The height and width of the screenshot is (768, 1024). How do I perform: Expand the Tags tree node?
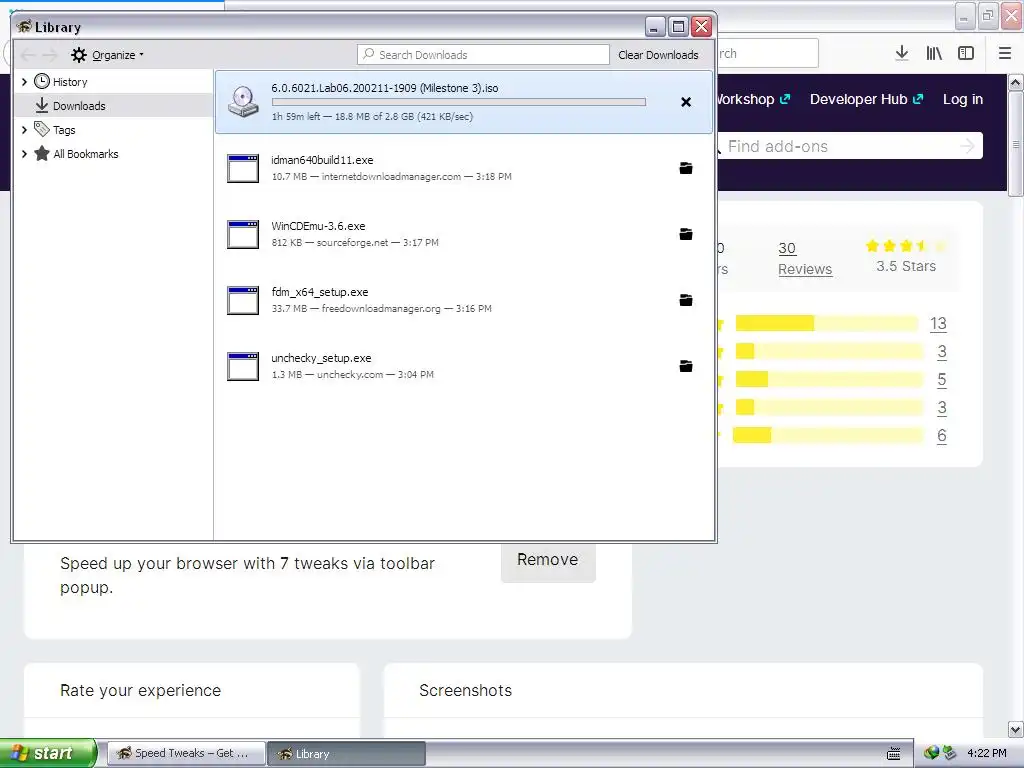24,130
